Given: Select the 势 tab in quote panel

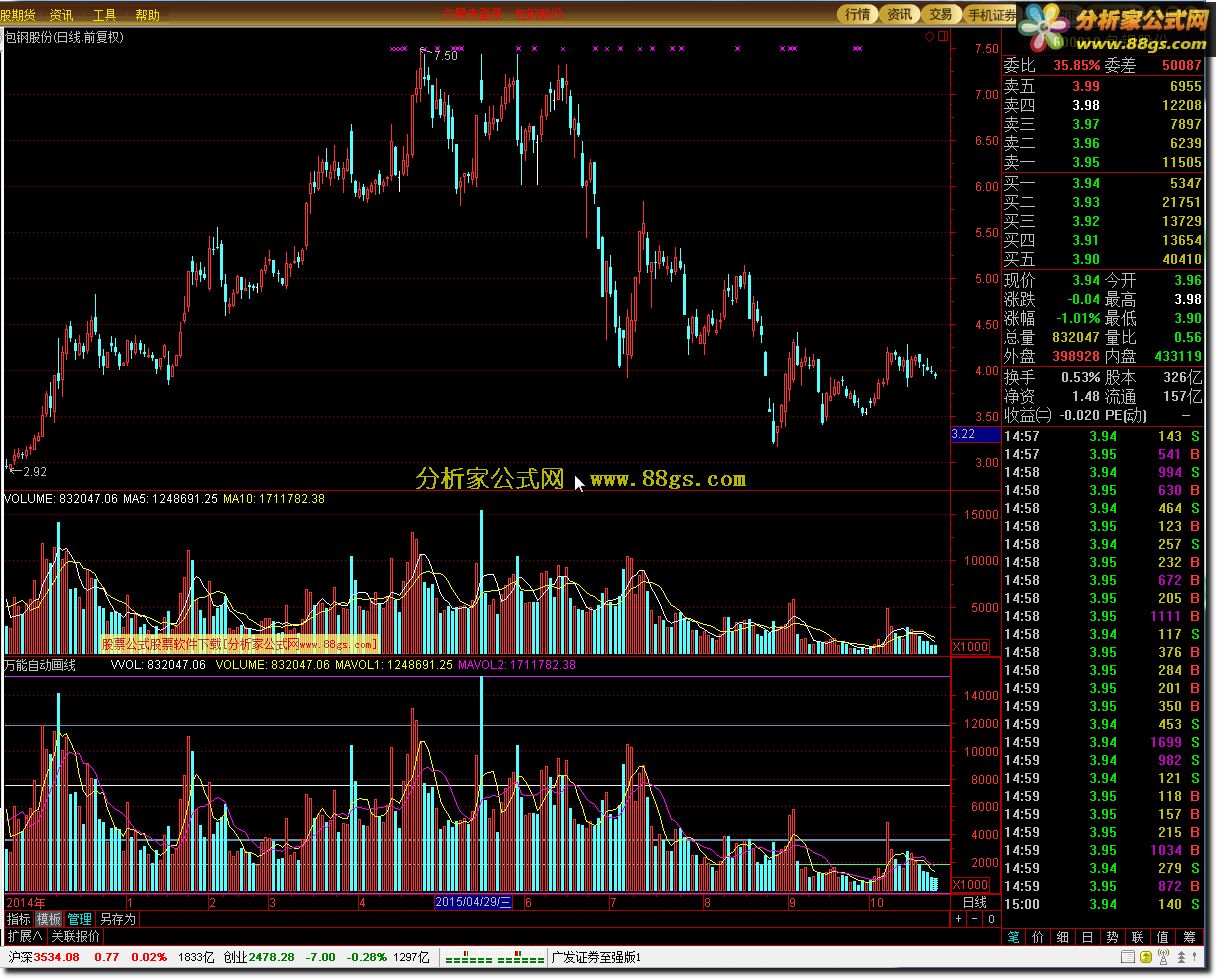Looking at the screenshot, I should coord(1113,937).
